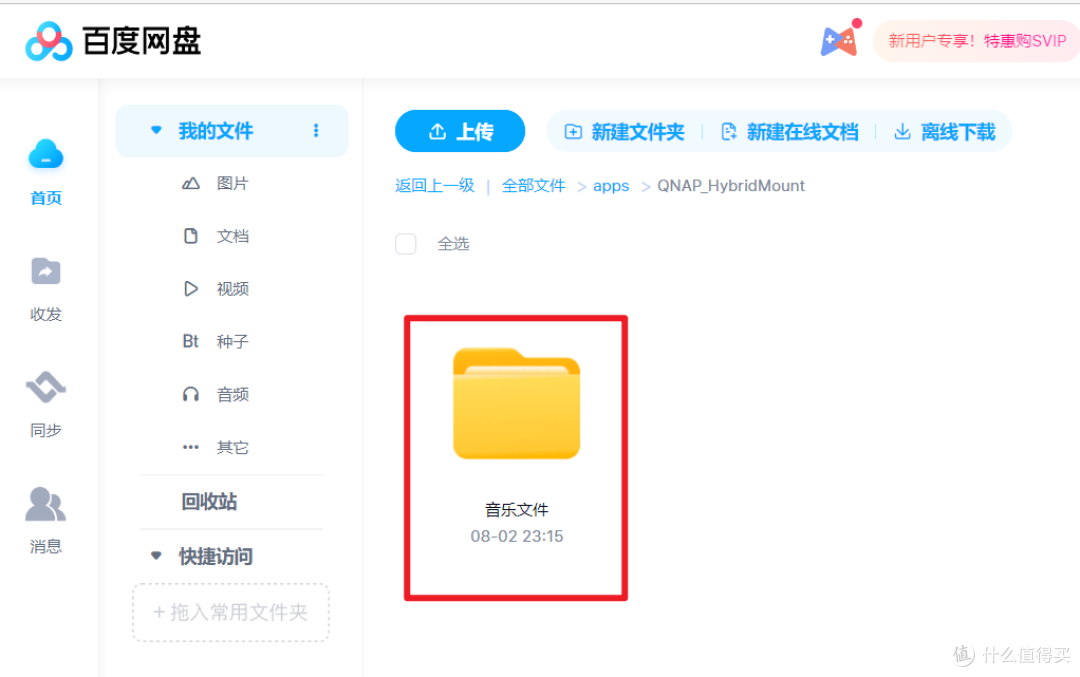The image size is (1080, 677).
Task: Collapse the 我的文件 tree arrow
Action: [156, 130]
